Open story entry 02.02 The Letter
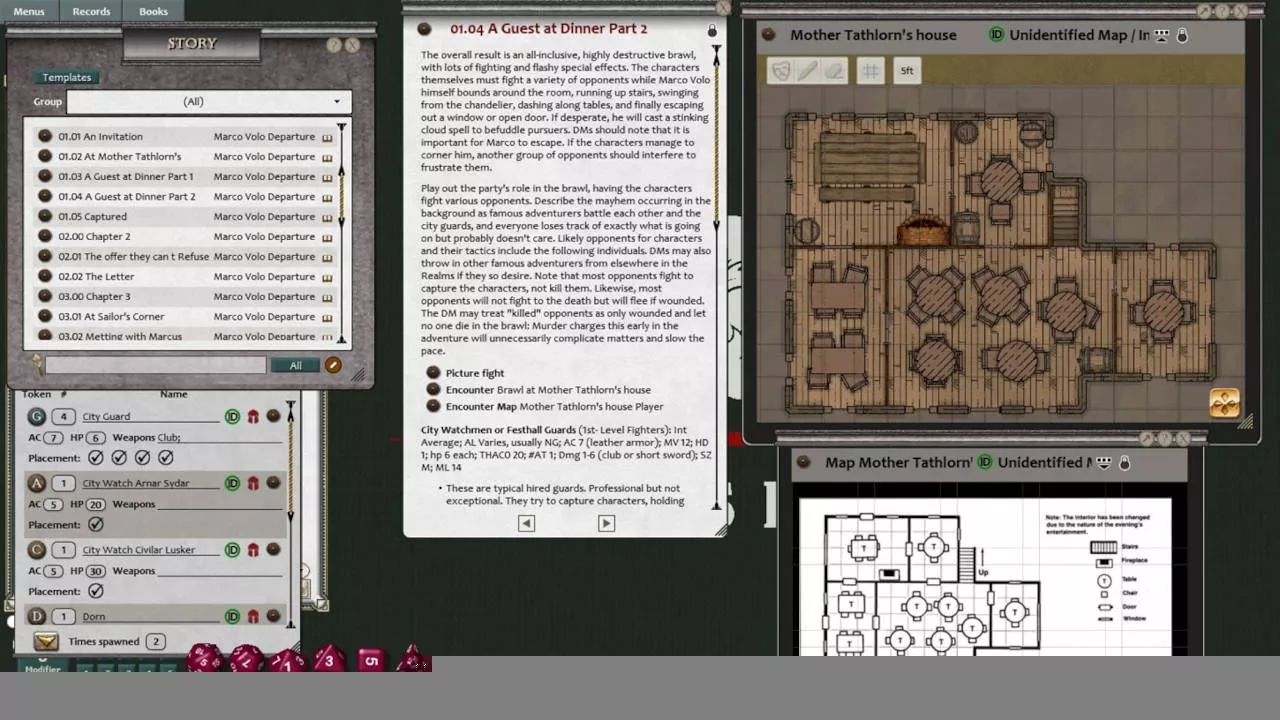This screenshot has height=720, width=1280. click(96, 276)
